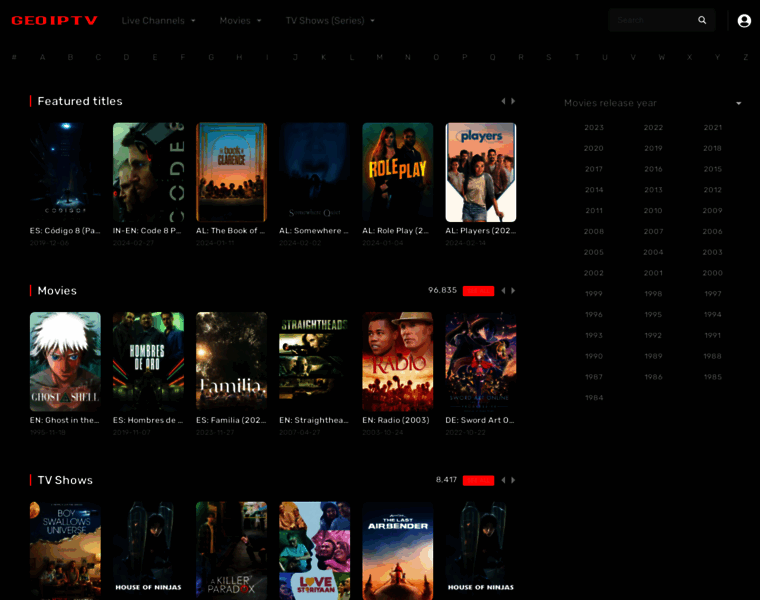This screenshot has width=760, height=600.
Task: Select release year 2010
Action: pos(653,211)
